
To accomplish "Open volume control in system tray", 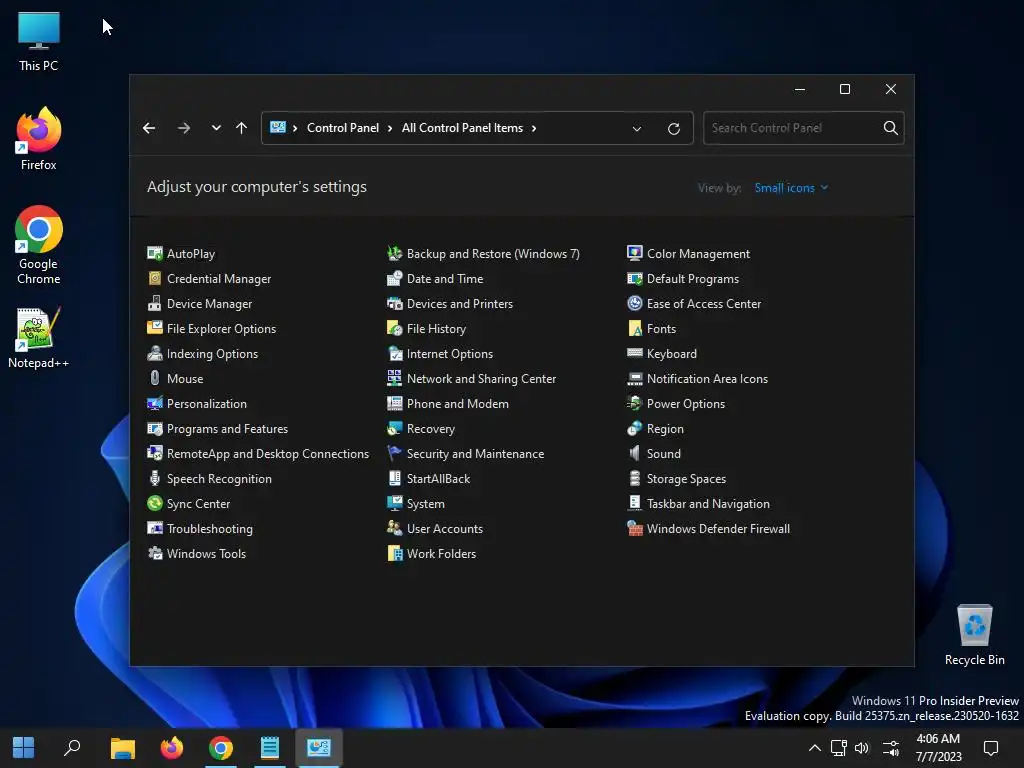I will pyautogui.click(x=862, y=748).
